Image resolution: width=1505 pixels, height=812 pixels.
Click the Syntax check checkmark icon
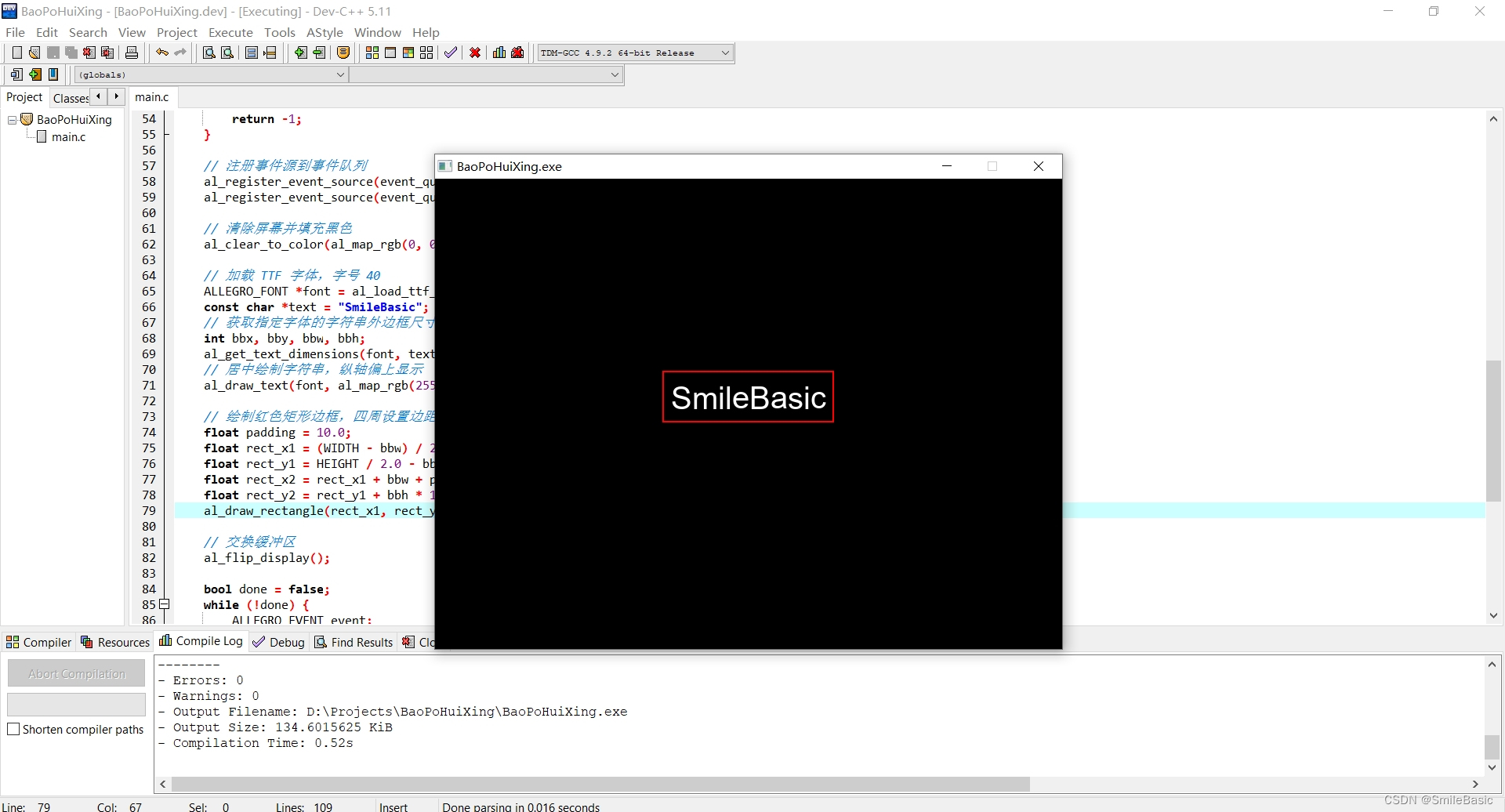(451, 53)
